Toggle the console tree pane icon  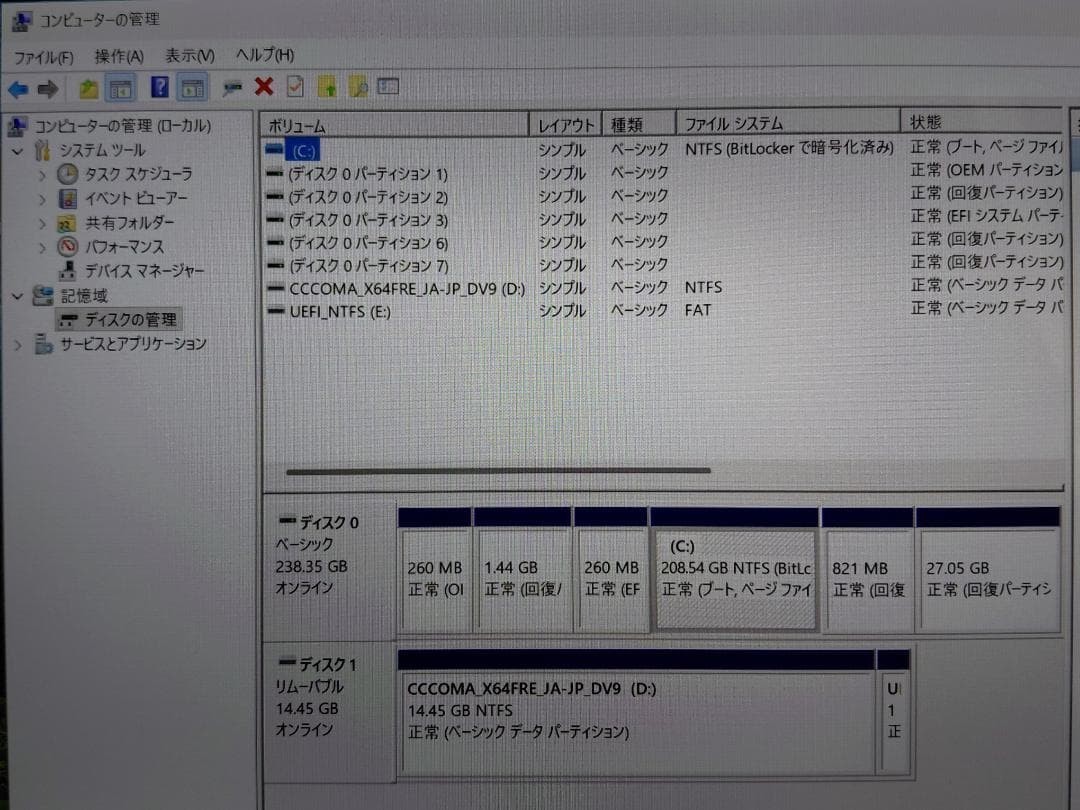(x=121, y=88)
